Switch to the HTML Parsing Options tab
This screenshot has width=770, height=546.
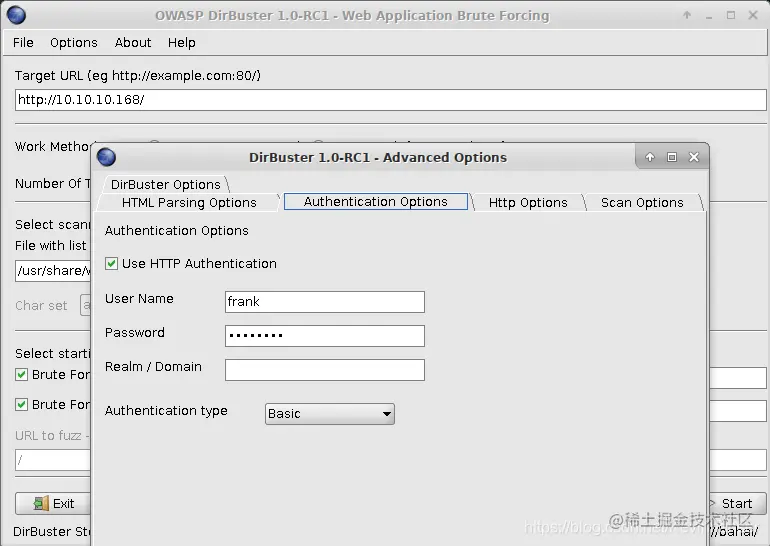189,203
